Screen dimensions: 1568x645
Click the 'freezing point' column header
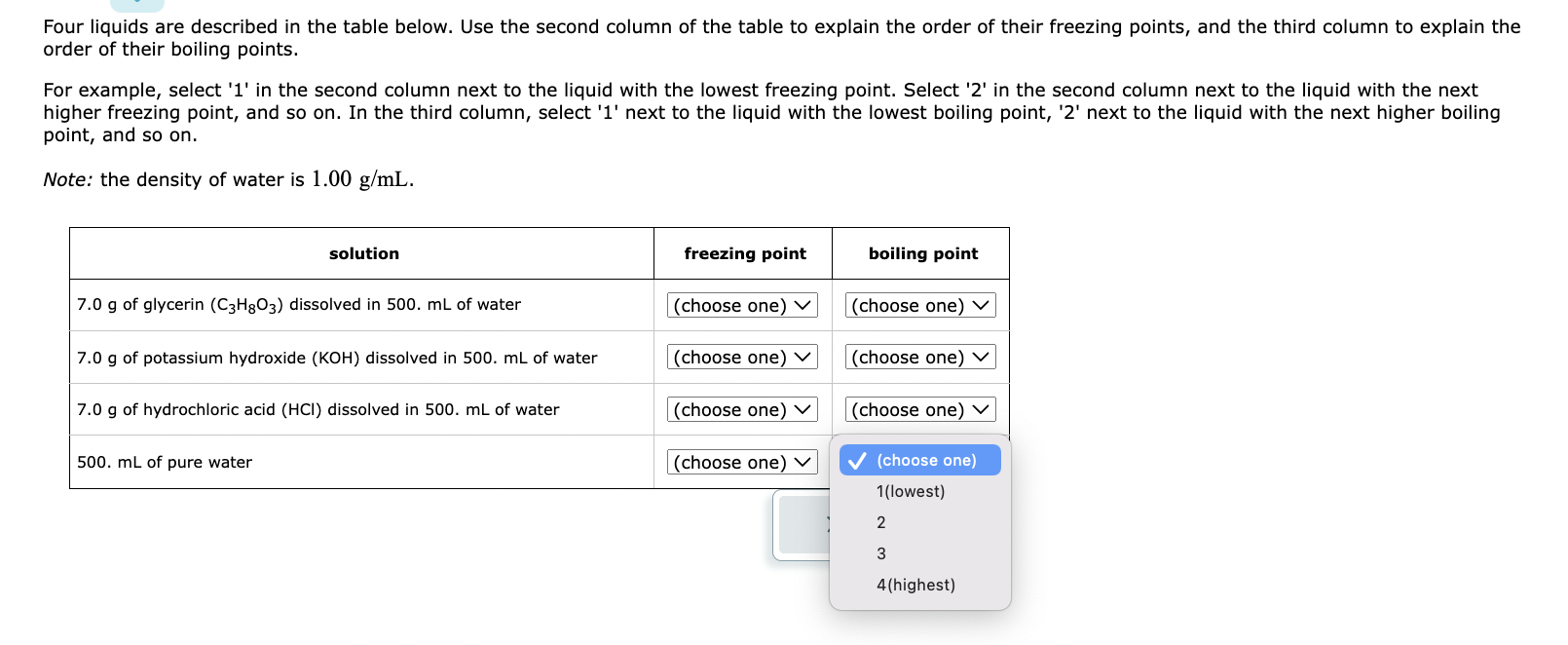coord(744,253)
